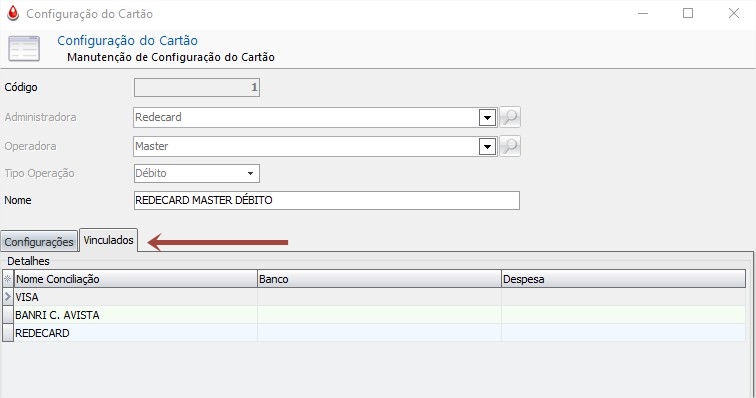Switch to the Configurações tab

[x=39, y=242]
